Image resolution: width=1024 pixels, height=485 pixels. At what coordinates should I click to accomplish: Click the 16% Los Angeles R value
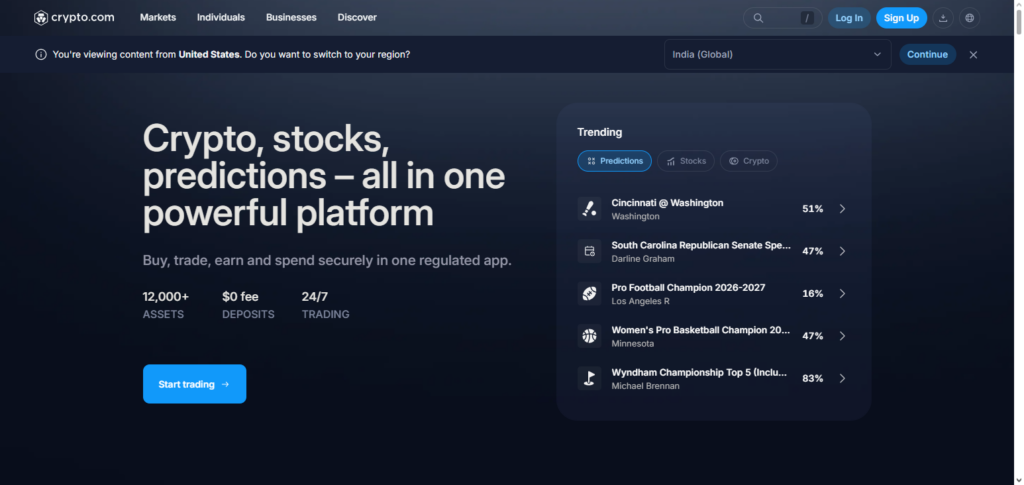tap(812, 294)
